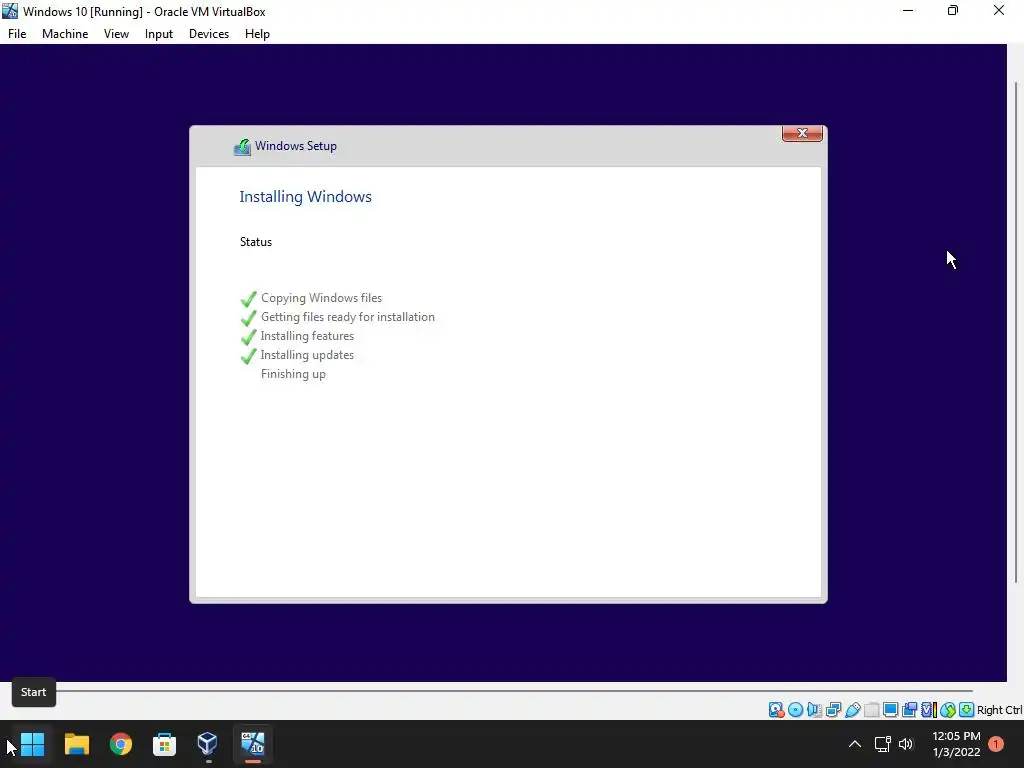Click the network icon in system tray
The width and height of the screenshot is (1024, 768).
[882, 744]
